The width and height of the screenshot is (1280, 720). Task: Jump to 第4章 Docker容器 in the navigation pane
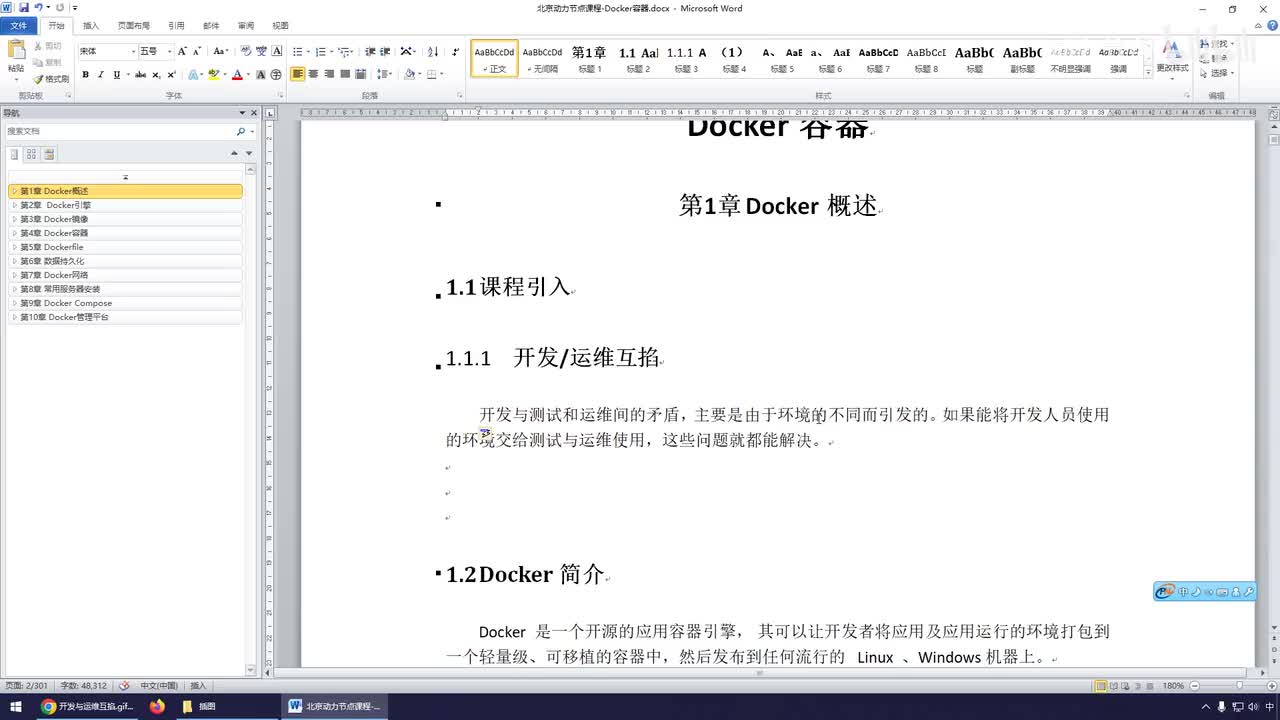click(126, 233)
